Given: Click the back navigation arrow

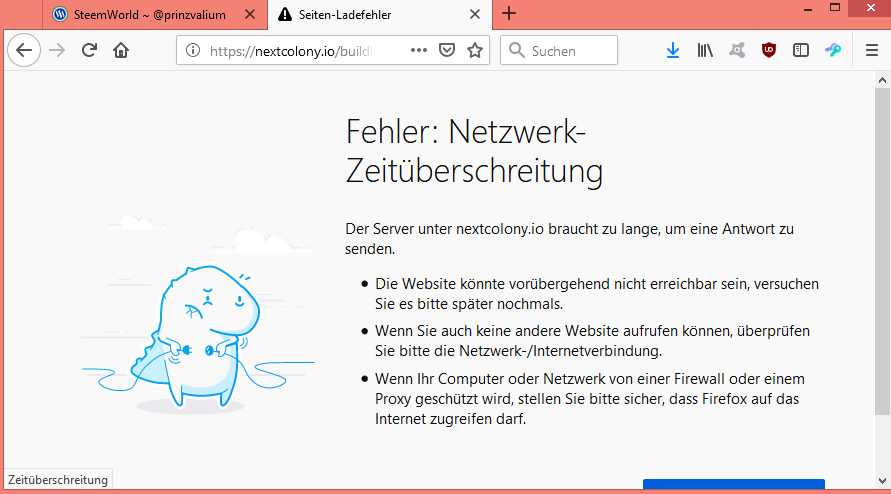Looking at the screenshot, I should pos(24,50).
